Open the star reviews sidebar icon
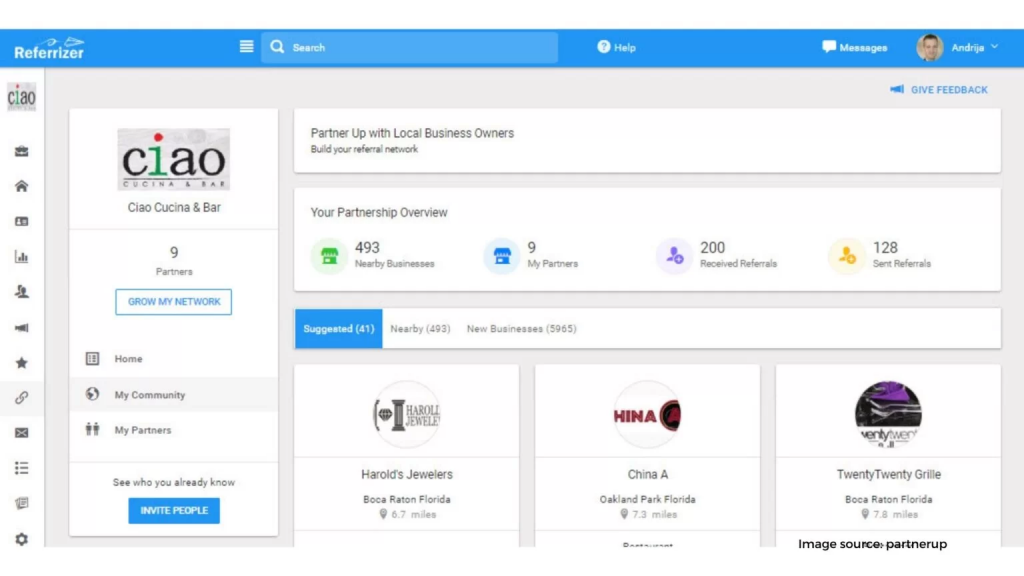 [22, 362]
